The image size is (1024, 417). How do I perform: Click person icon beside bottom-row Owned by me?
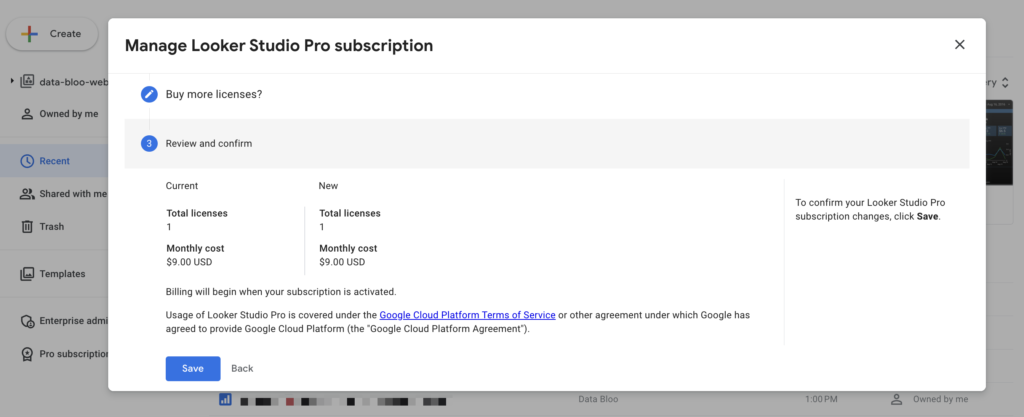click(x=897, y=399)
